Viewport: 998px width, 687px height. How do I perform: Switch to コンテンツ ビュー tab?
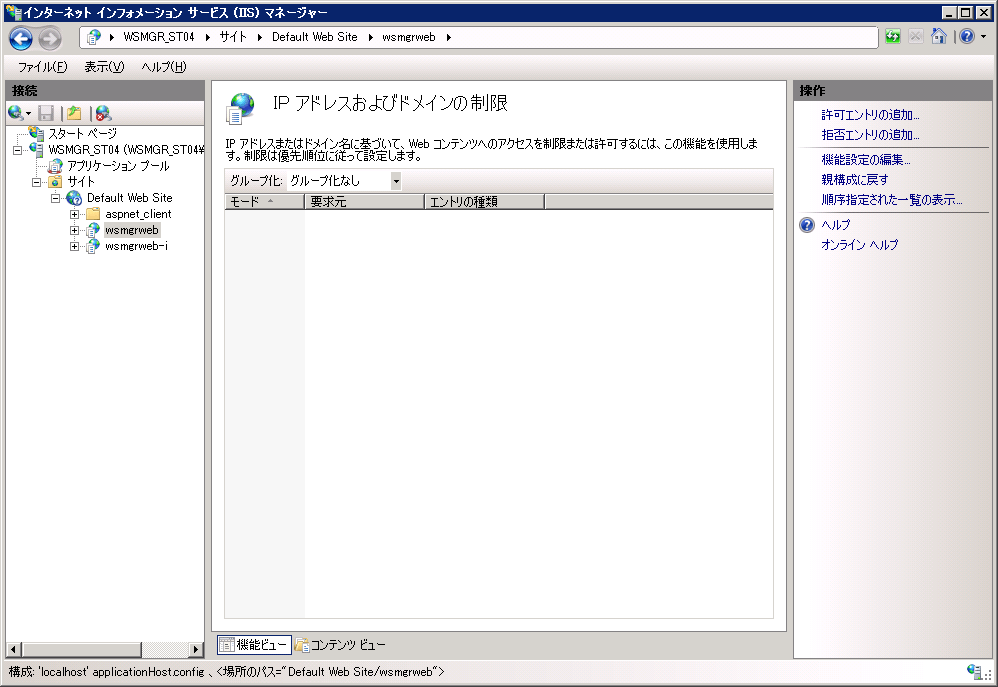[340, 645]
